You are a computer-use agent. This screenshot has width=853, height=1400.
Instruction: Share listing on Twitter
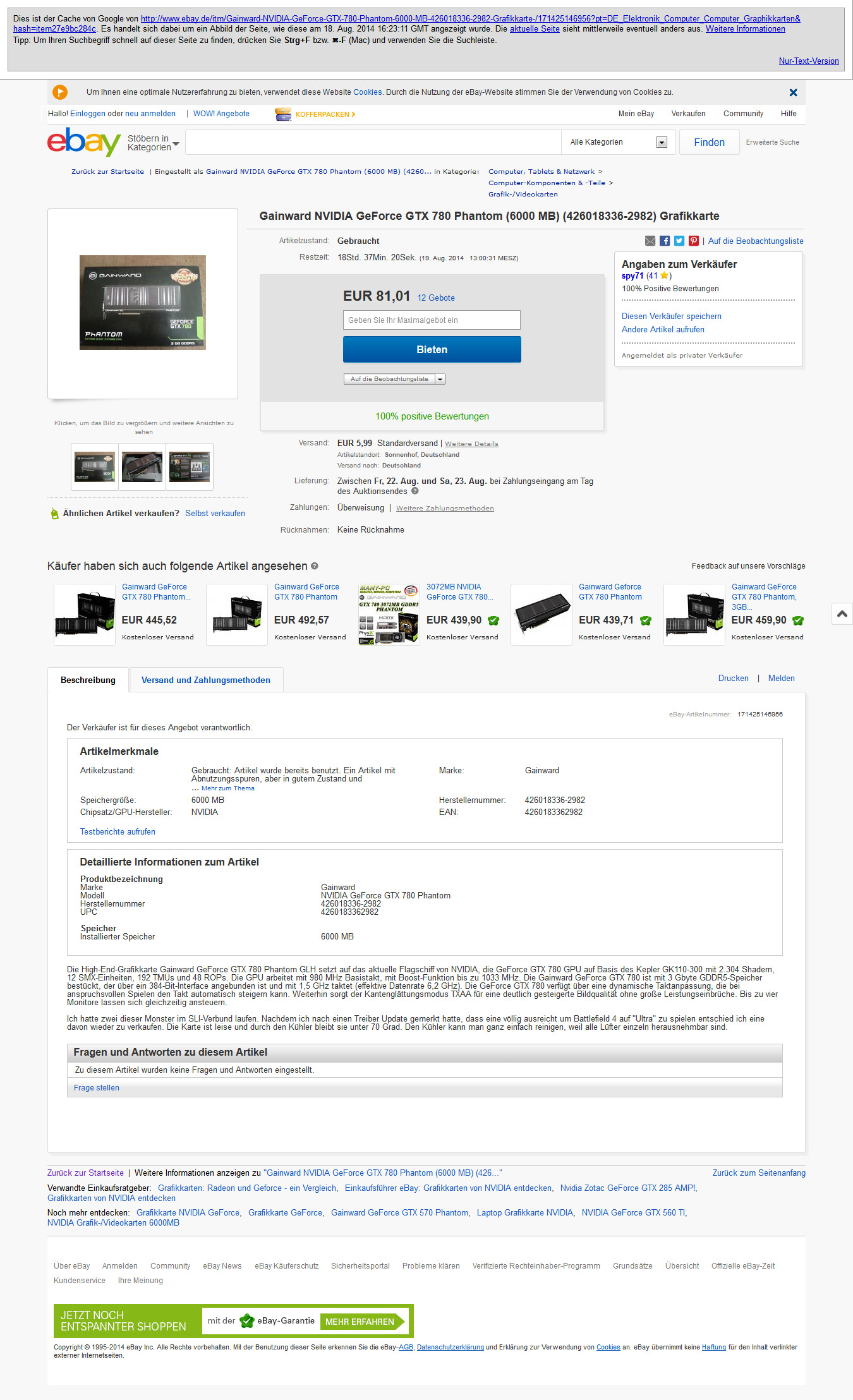[679, 241]
